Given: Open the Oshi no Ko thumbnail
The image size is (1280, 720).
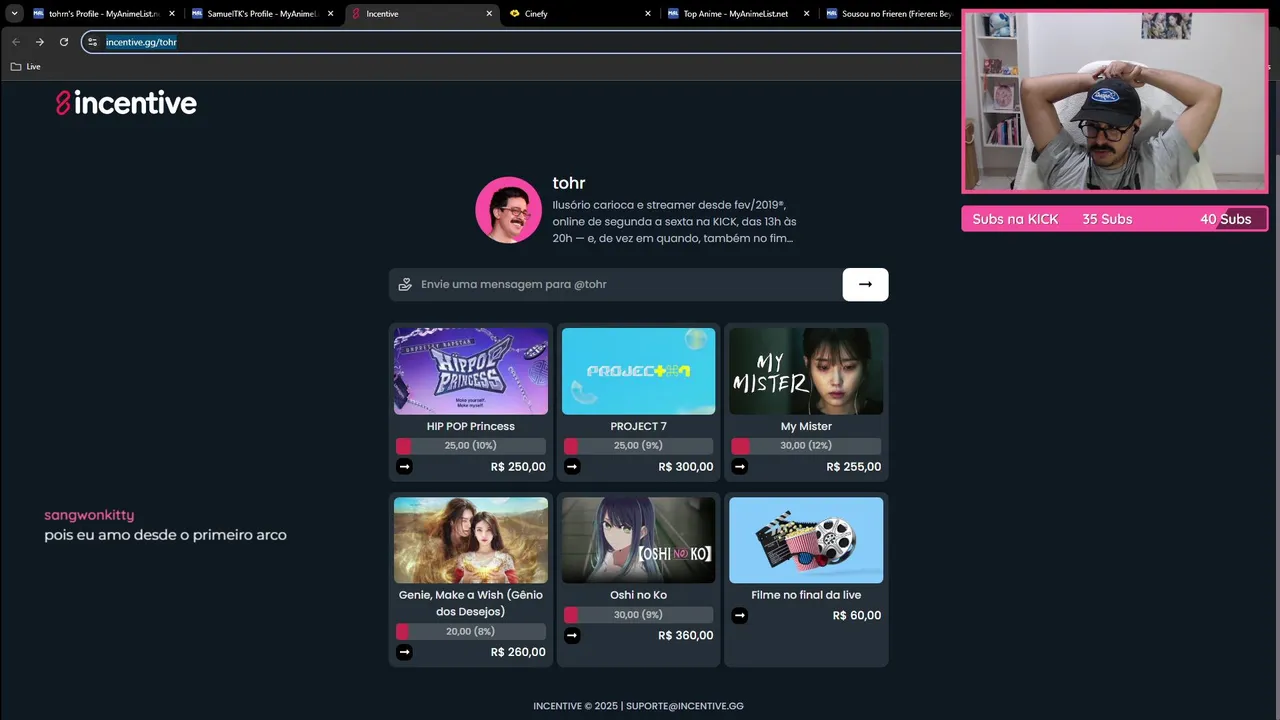Looking at the screenshot, I should (638, 540).
